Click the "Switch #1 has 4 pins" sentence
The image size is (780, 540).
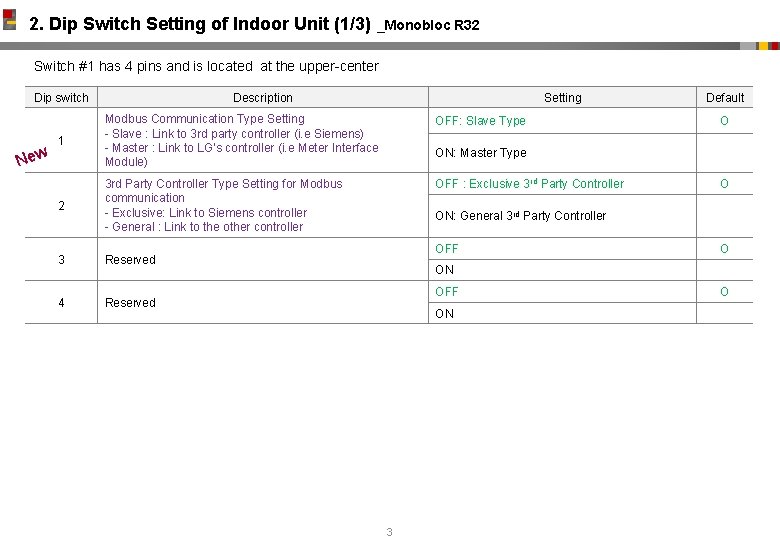[x=206, y=67]
